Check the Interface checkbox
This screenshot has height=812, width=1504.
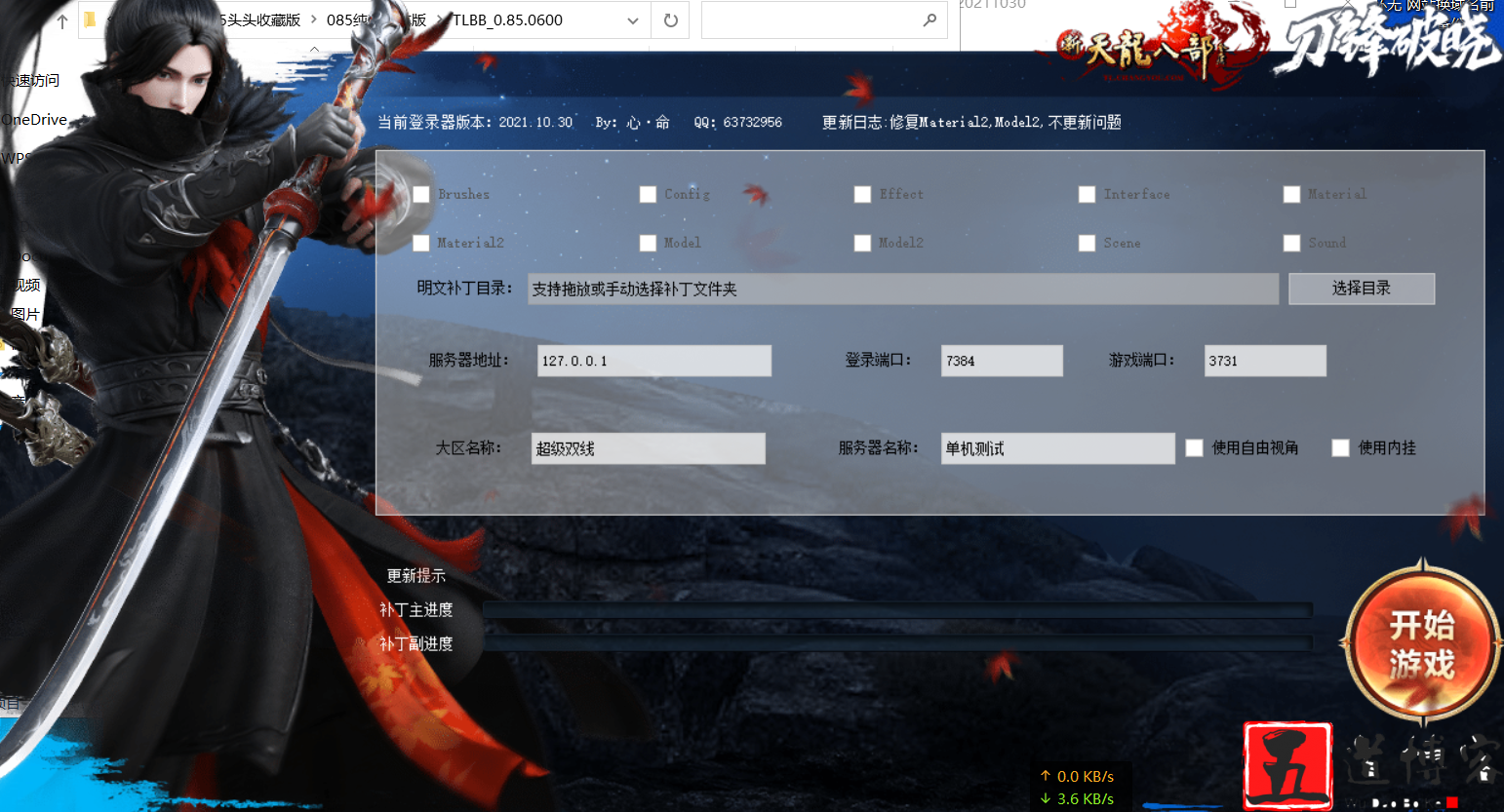(1087, 194)
